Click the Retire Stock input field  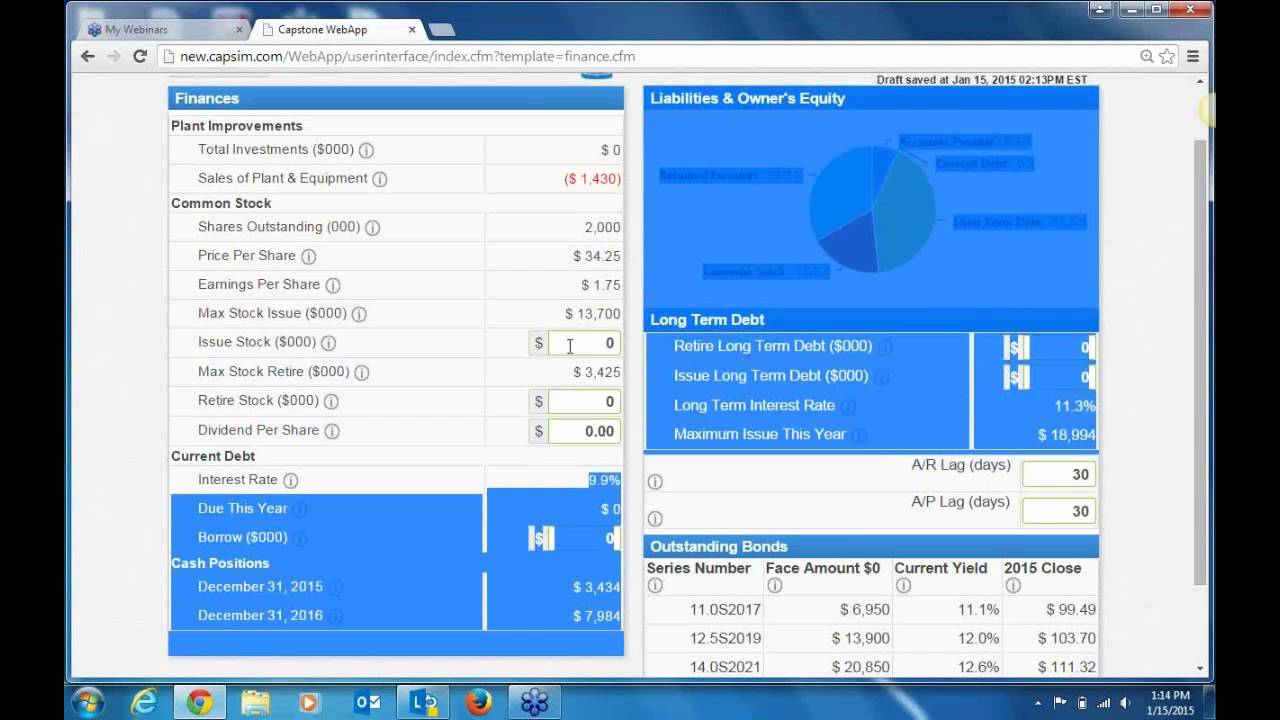tap(584, 402)
